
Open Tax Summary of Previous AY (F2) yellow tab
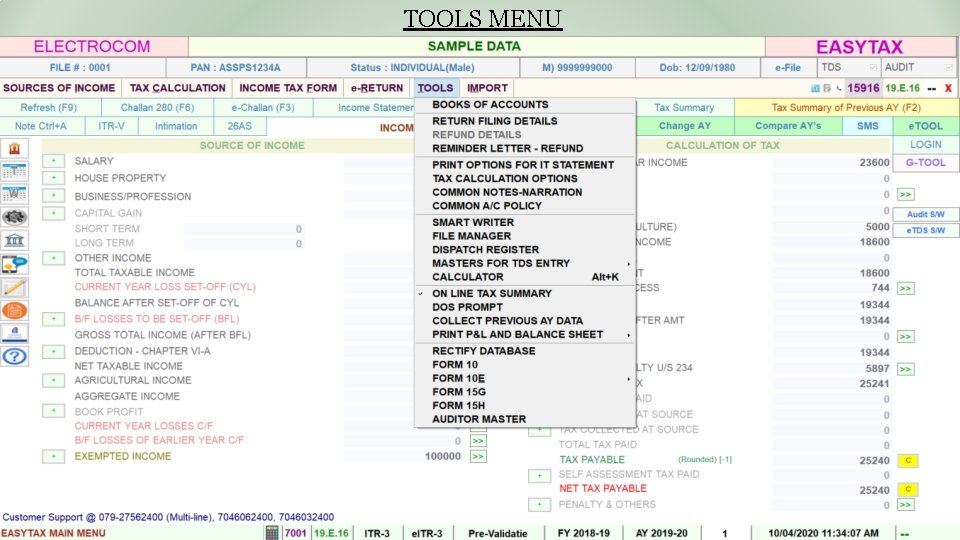[x=846, y=108]
